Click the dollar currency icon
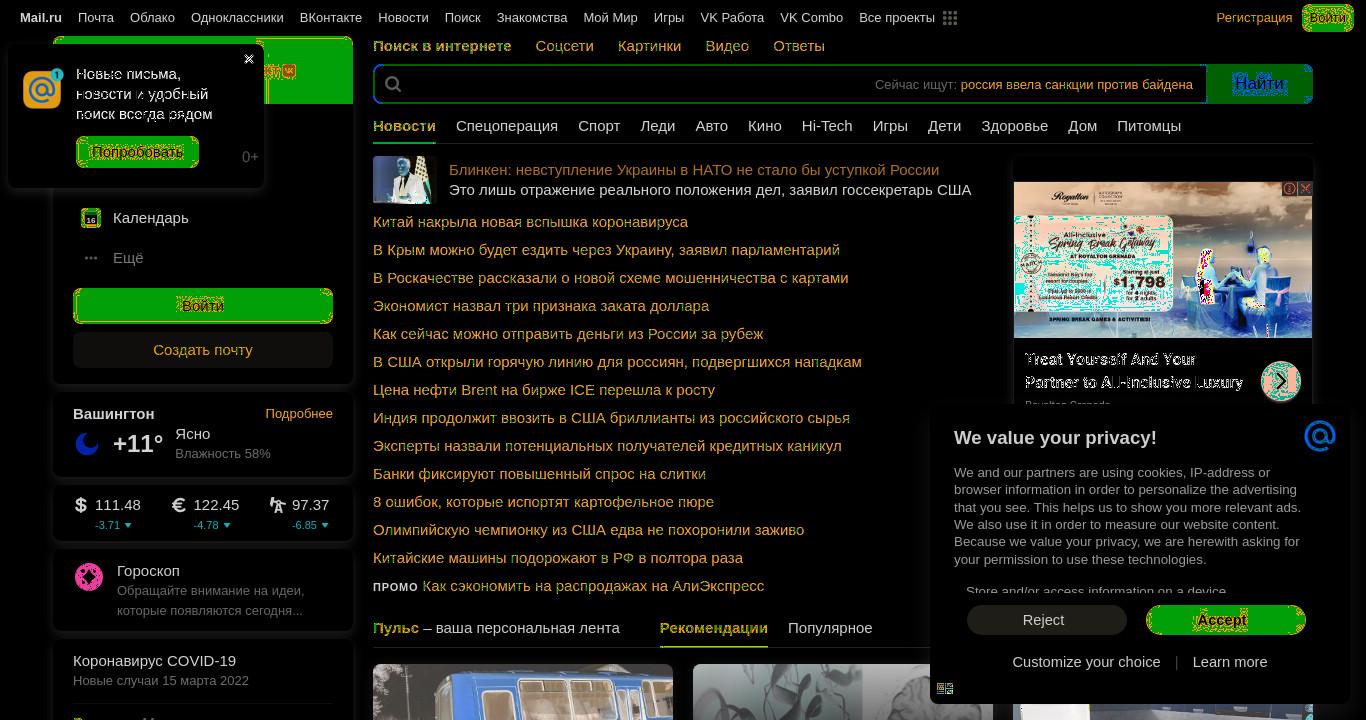 81,505
